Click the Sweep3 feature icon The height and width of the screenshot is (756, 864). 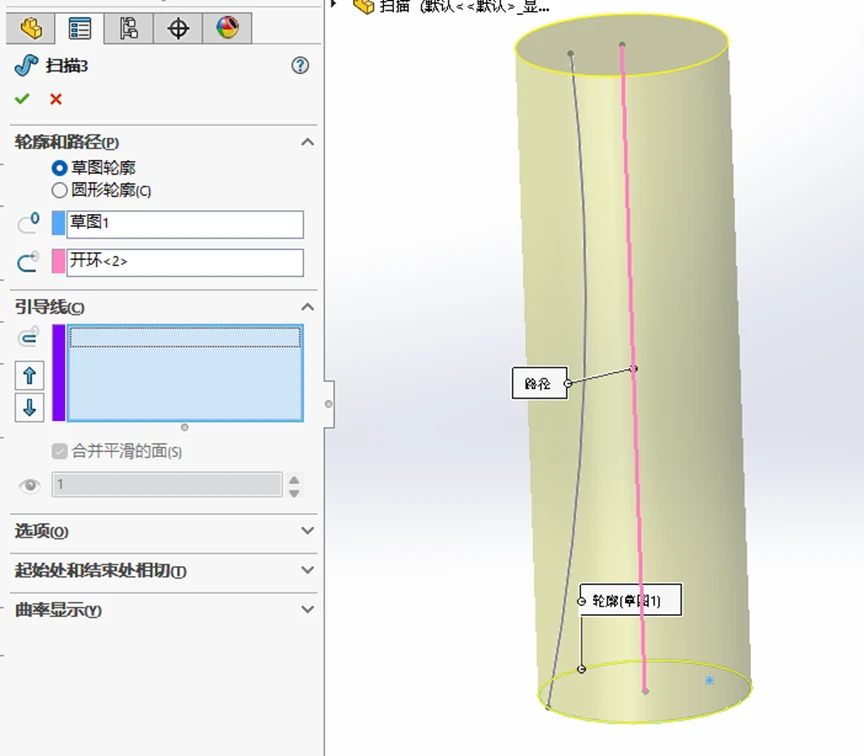pos(26,66)
